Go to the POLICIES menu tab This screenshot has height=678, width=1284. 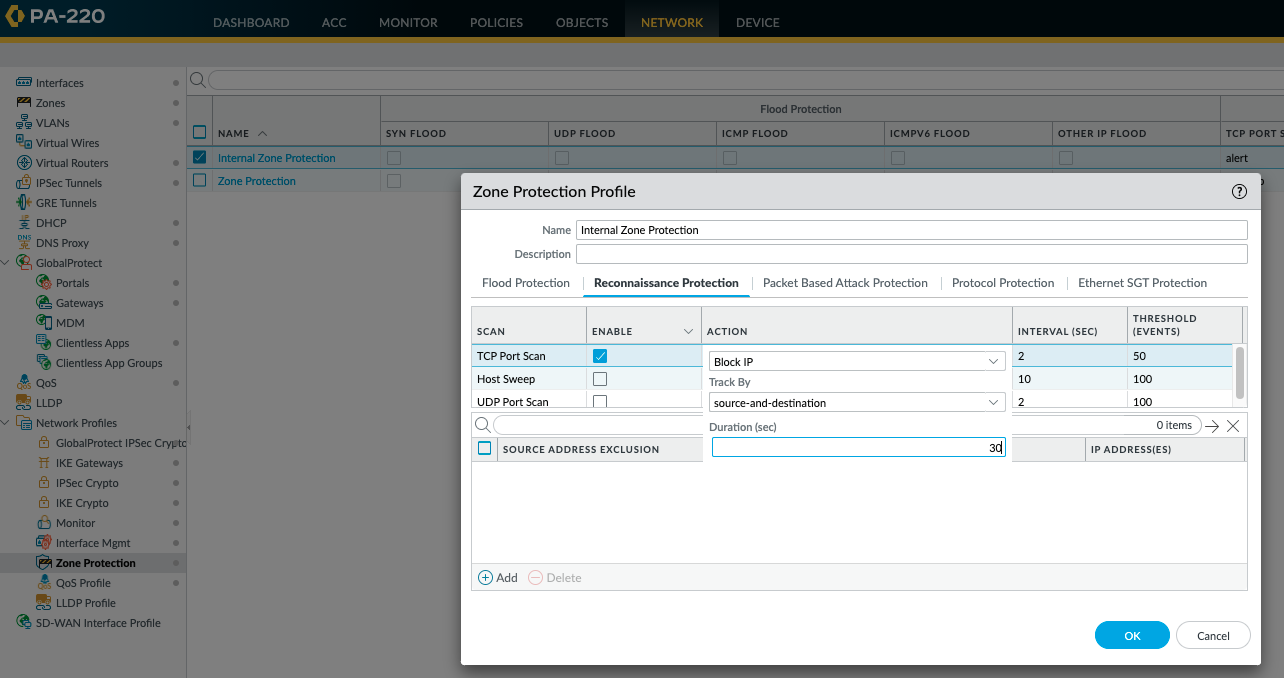point(496,21)
